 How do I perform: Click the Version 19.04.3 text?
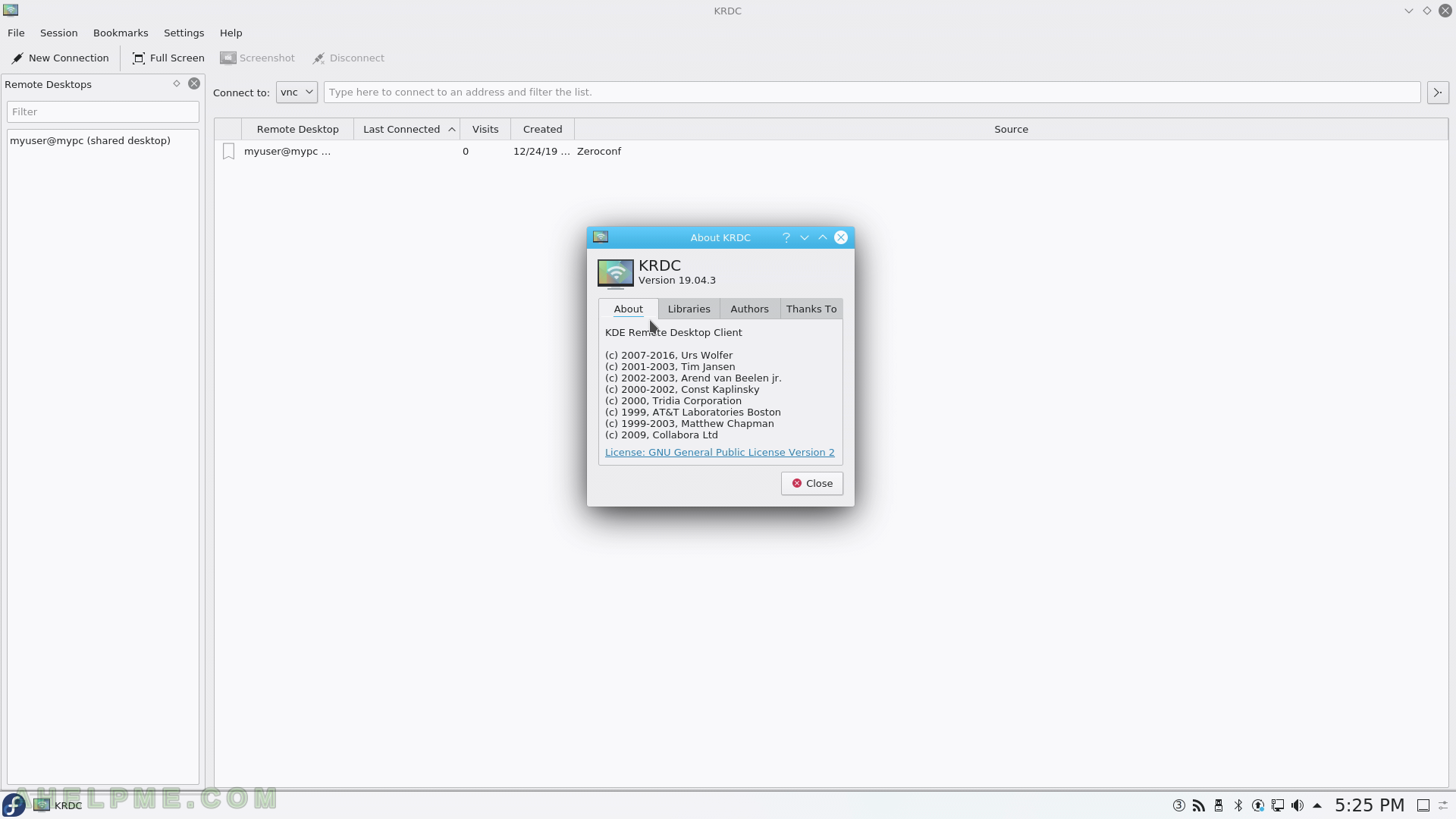[x=677, y=281]
